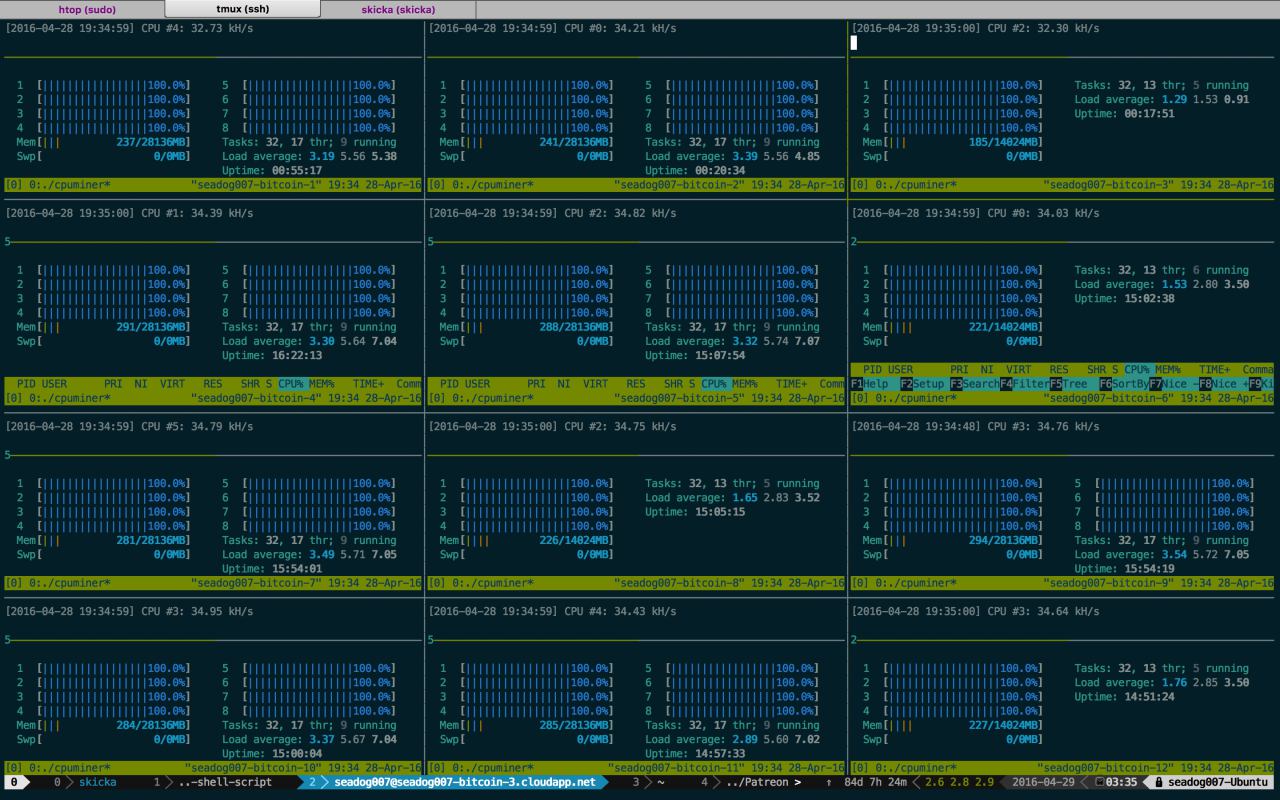Open tmux window 4 ../Patreon
The image size is (1280, 800).
tap(751, 782)
